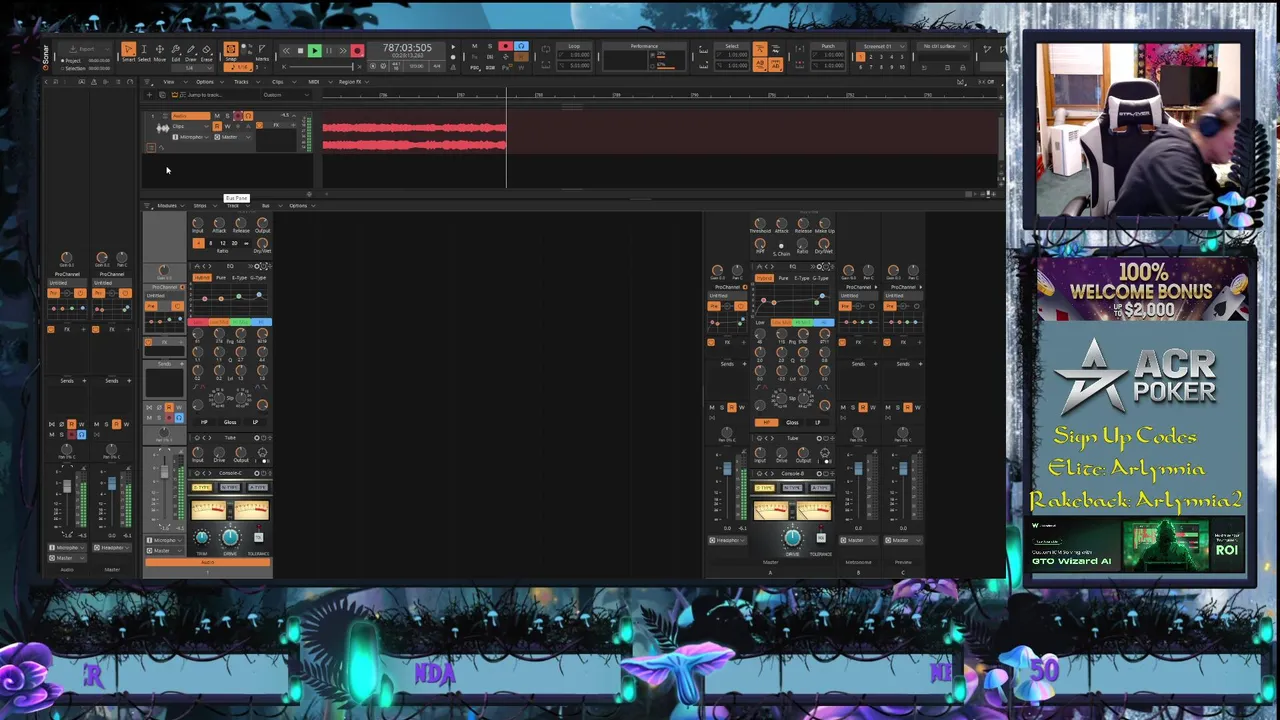
Task: Click the global Solo S button in control bar
Action: point(490,46)
